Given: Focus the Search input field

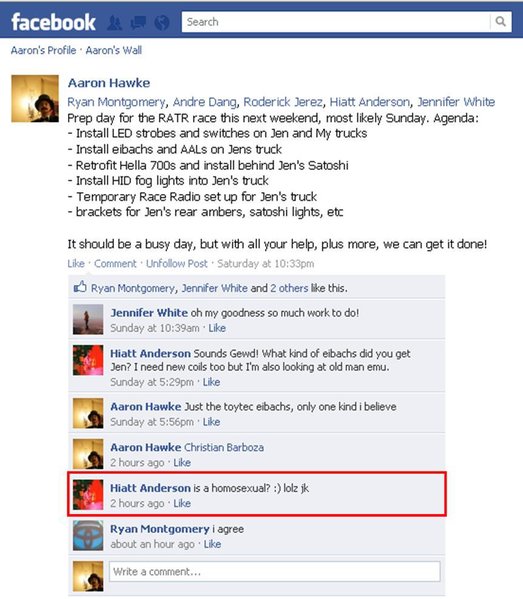Looking at the screenshot, I should 336,22.
